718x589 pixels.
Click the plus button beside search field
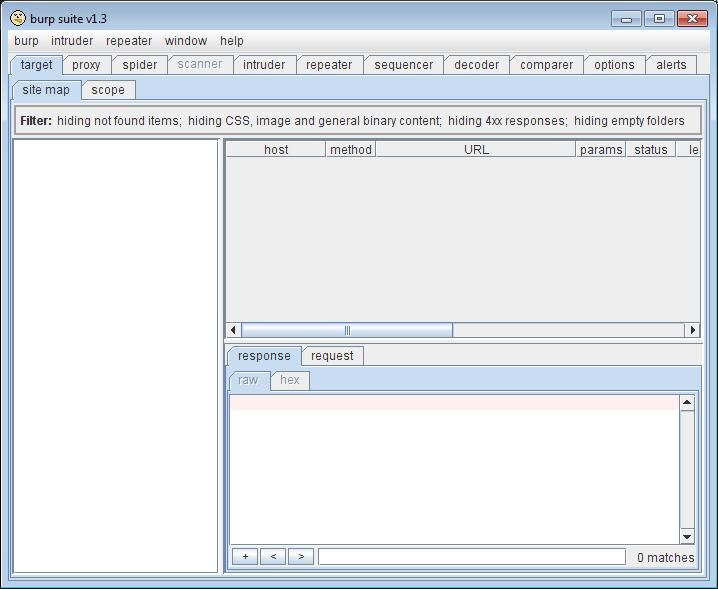[244, 557]
